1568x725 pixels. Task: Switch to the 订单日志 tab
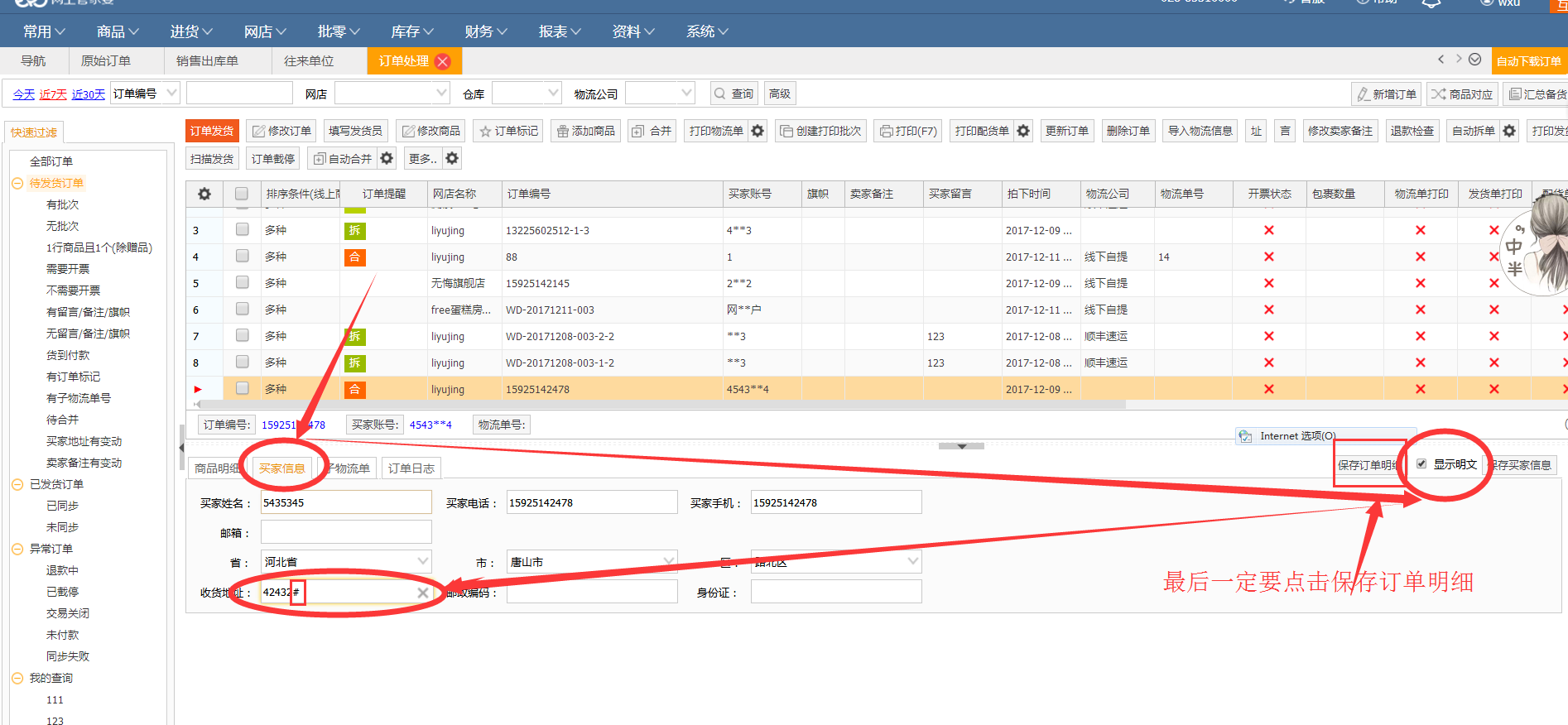pos(411,468)
